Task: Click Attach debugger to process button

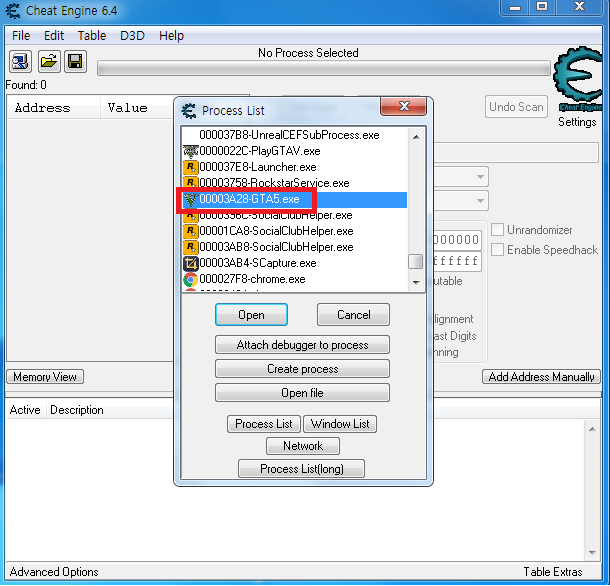Action: click(302, 345)
